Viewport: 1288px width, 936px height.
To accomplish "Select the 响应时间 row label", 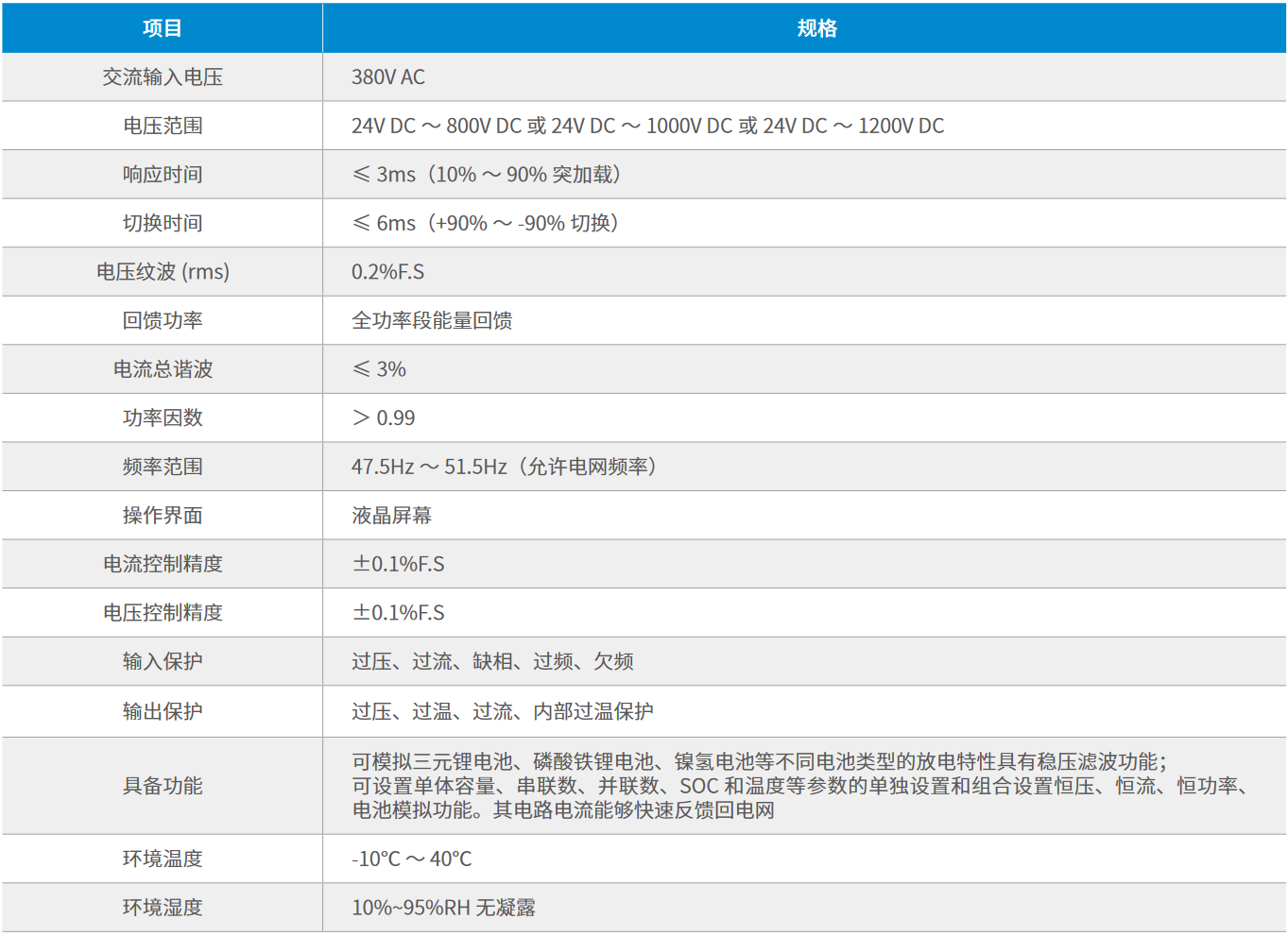I will [162, 174].
